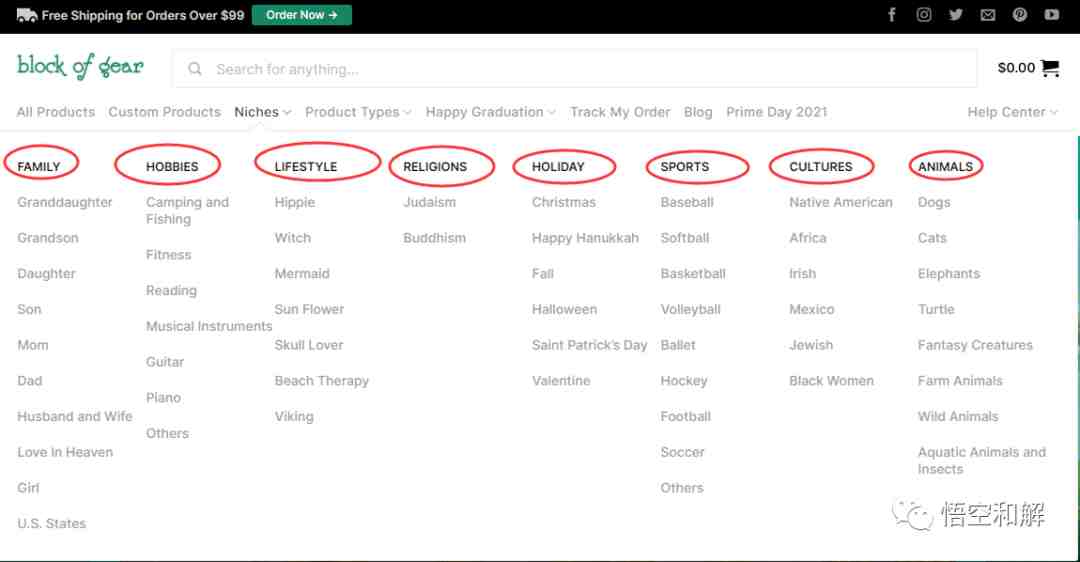Image resolution: width=1080 pixels, height=562 pixels.
Task: Select the FAMILY category heading
Action: click(39, 167)
